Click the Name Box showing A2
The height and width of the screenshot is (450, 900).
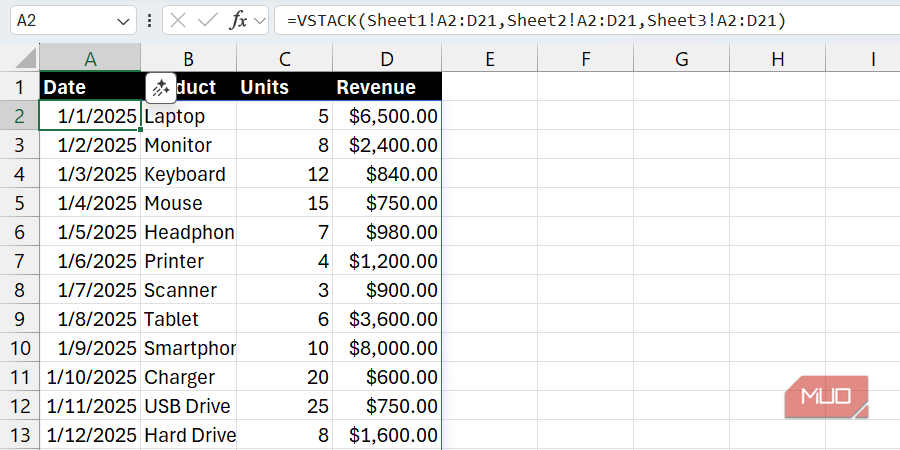pyautogui.click(x=60, y=20)
